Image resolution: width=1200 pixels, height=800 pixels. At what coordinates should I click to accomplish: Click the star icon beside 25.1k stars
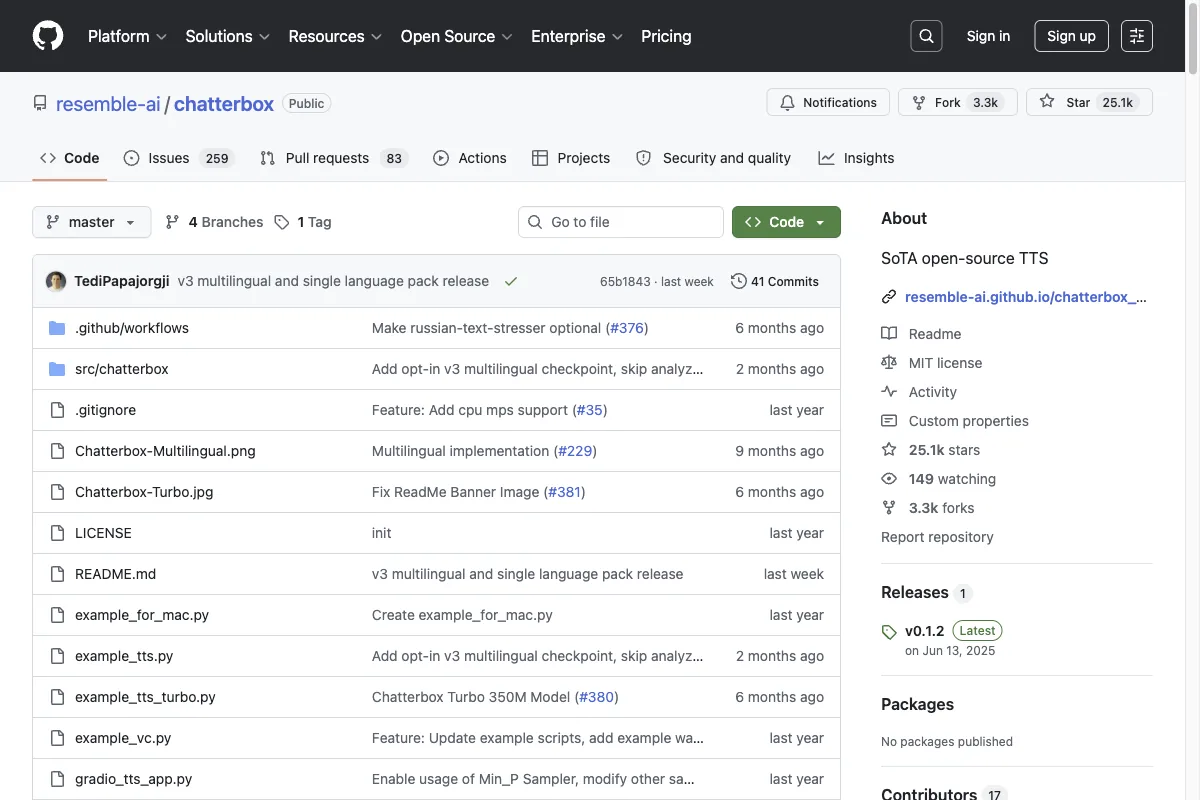[889, 450]
